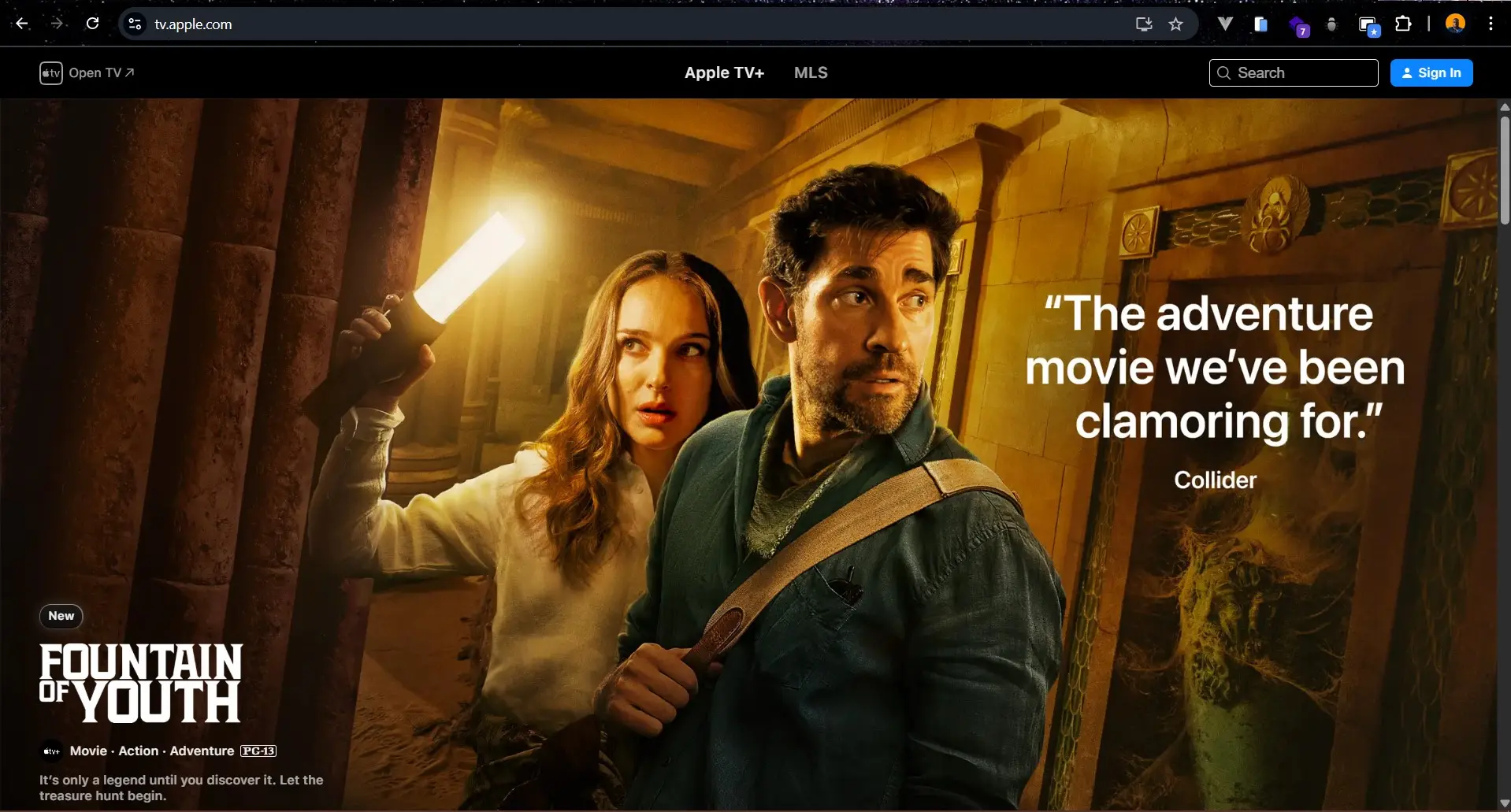The width and height of the screenshot is (1511, 812).
Task: Click the Apple TV+ badge beside Movie
Action: point(51,751)
